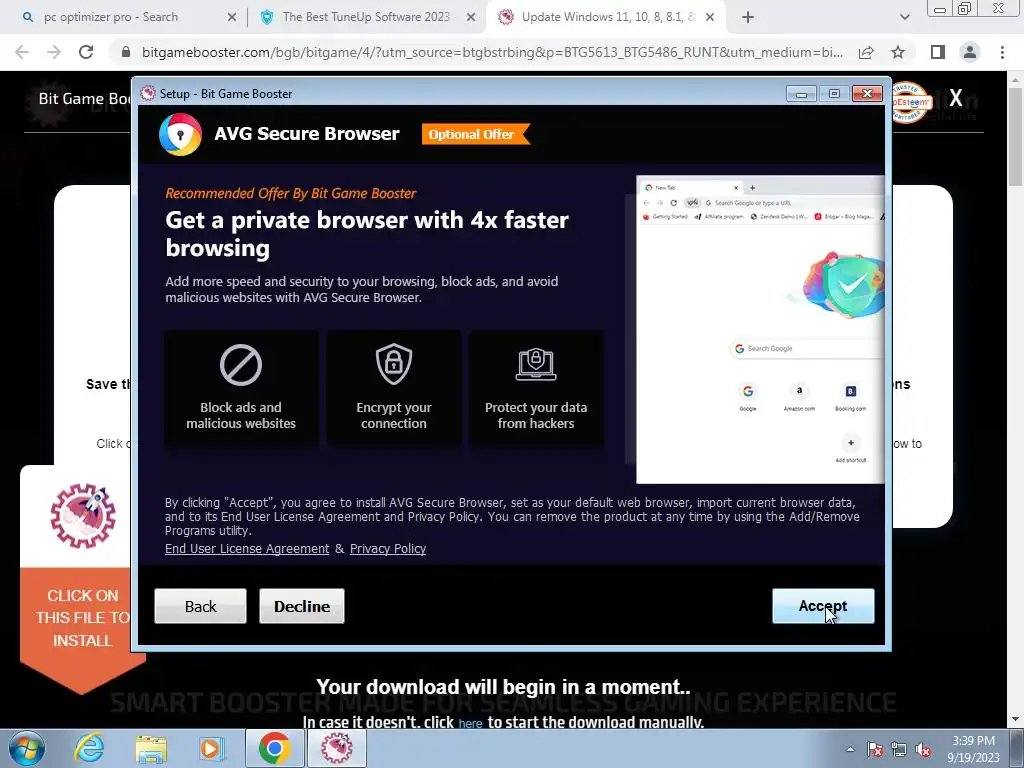Launch Internet Explorer from the taskbar
1024x768 pixels.
click(89, 748)
